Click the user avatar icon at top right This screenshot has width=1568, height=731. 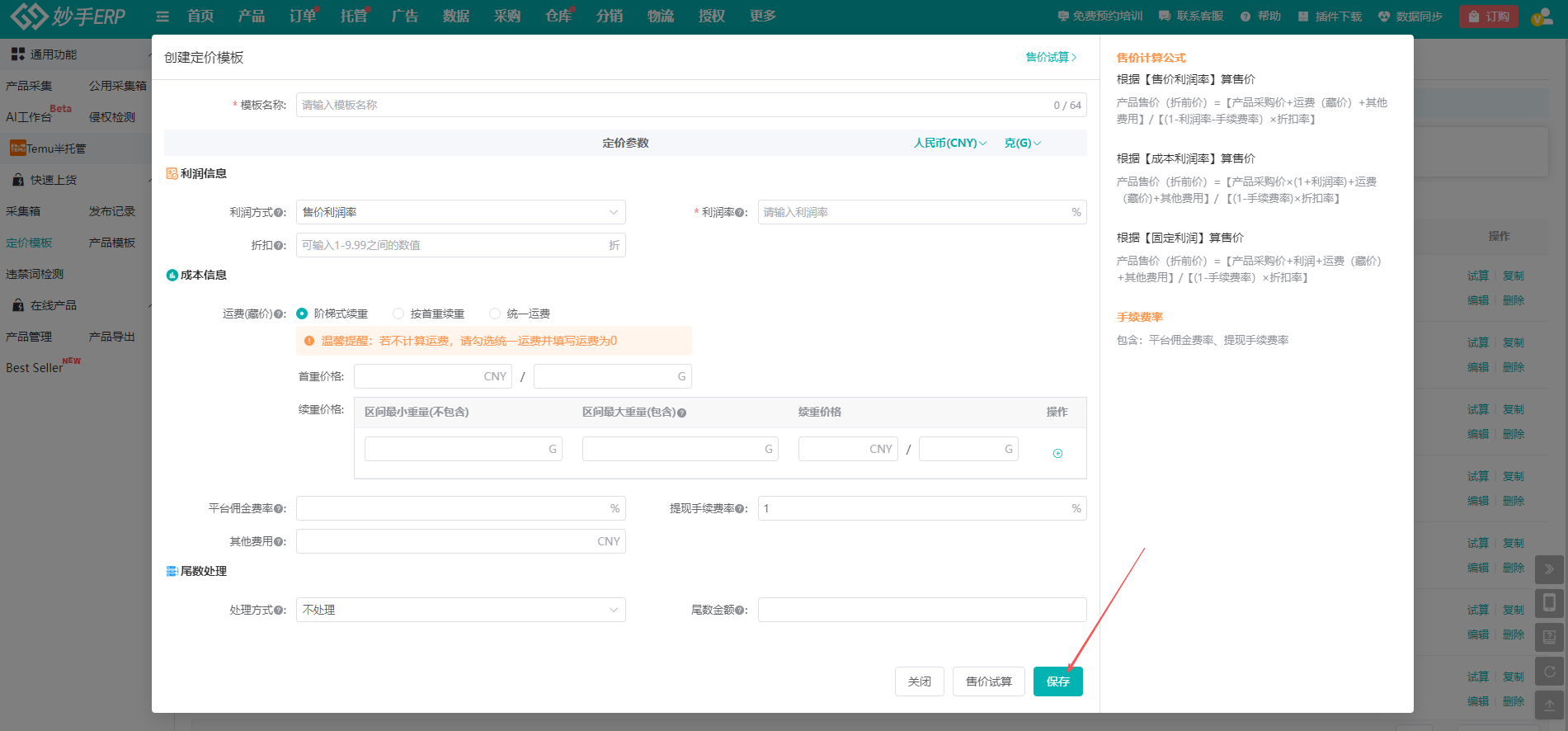1541,17
